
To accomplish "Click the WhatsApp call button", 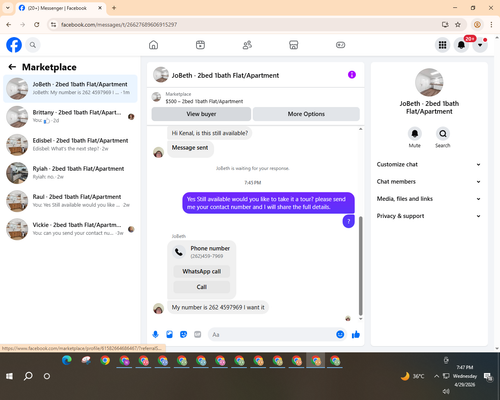I will point(202,271).
